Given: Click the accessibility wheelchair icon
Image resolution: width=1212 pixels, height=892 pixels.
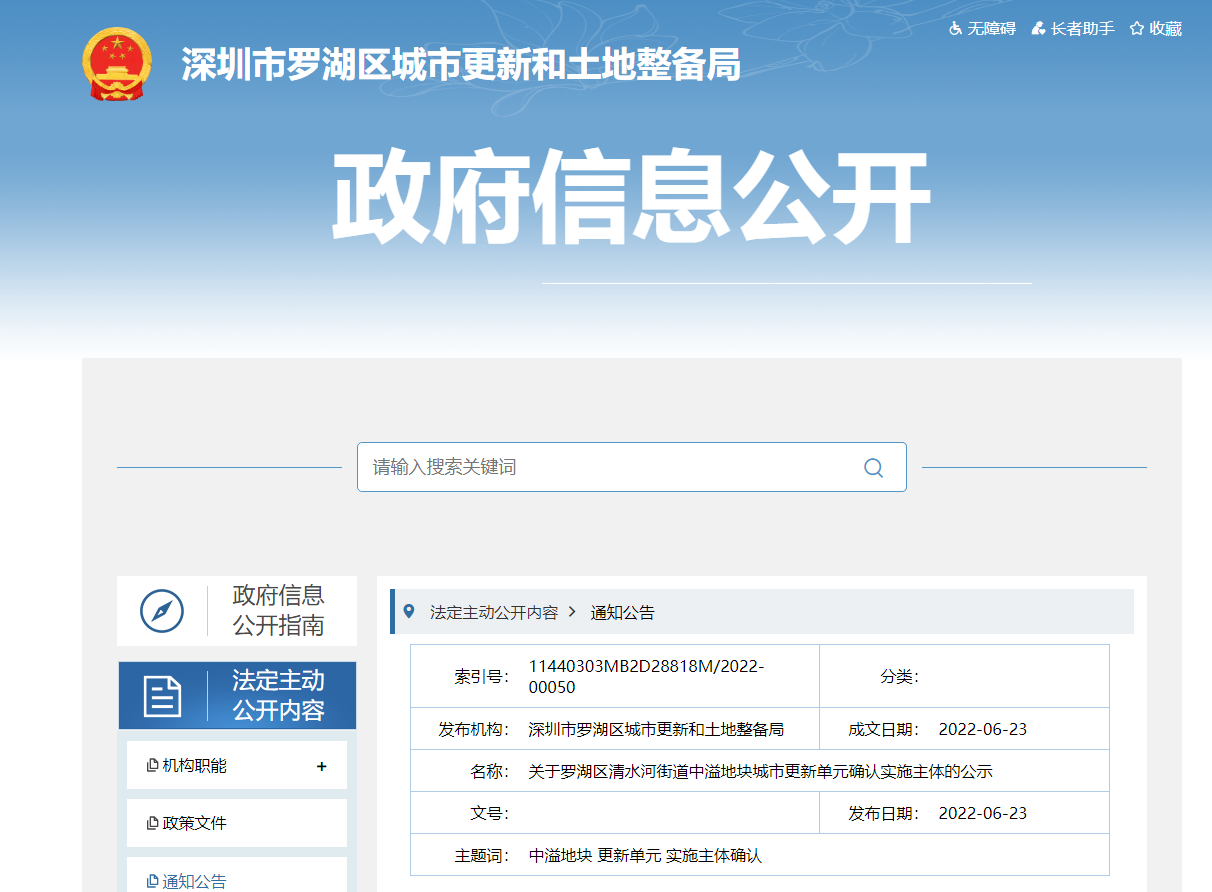Looking at the screenshot, I should coord(955,29).
